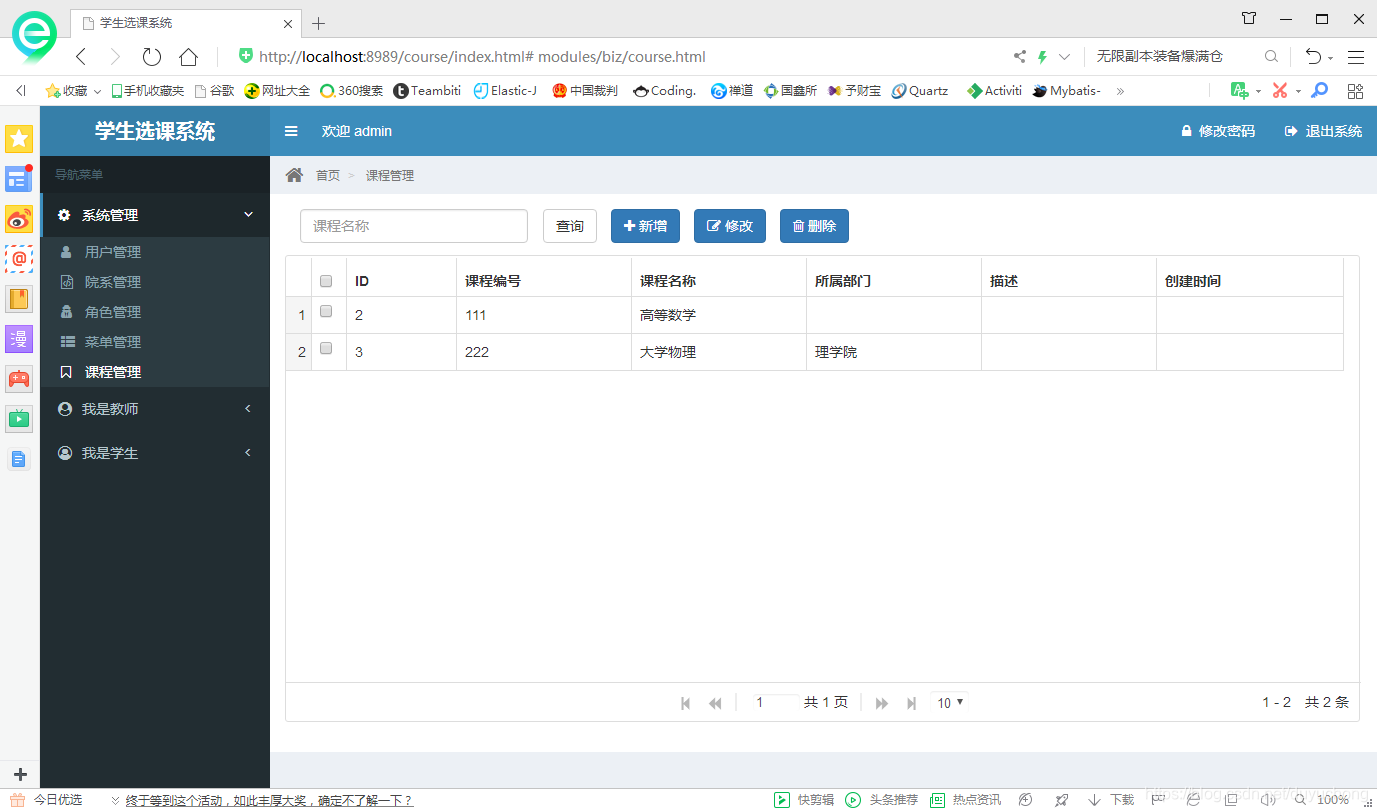
Task: Click the 修改 edit button
Action: pos(730,226)
